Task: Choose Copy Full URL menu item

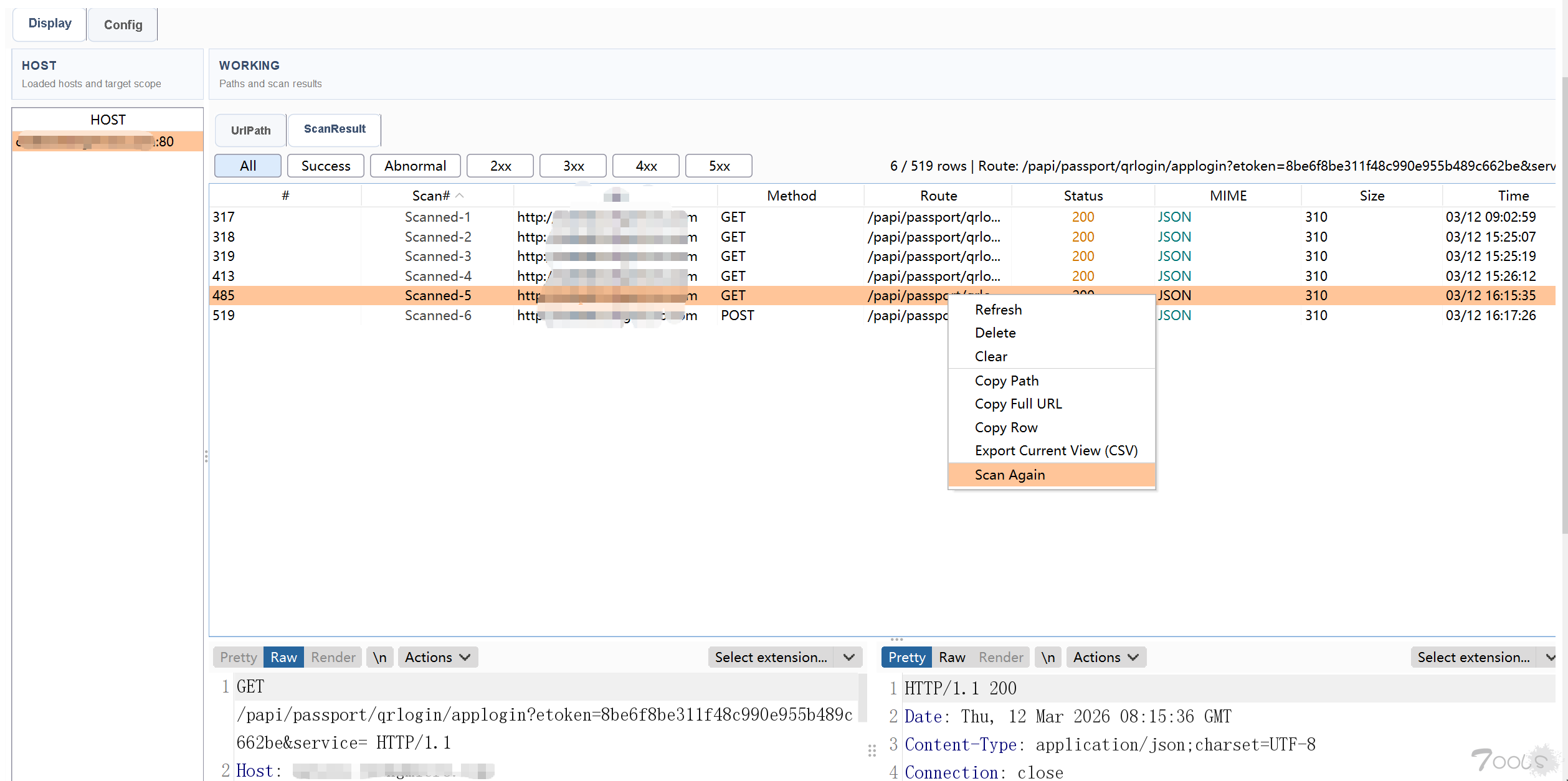Action: pos(1018,404)
